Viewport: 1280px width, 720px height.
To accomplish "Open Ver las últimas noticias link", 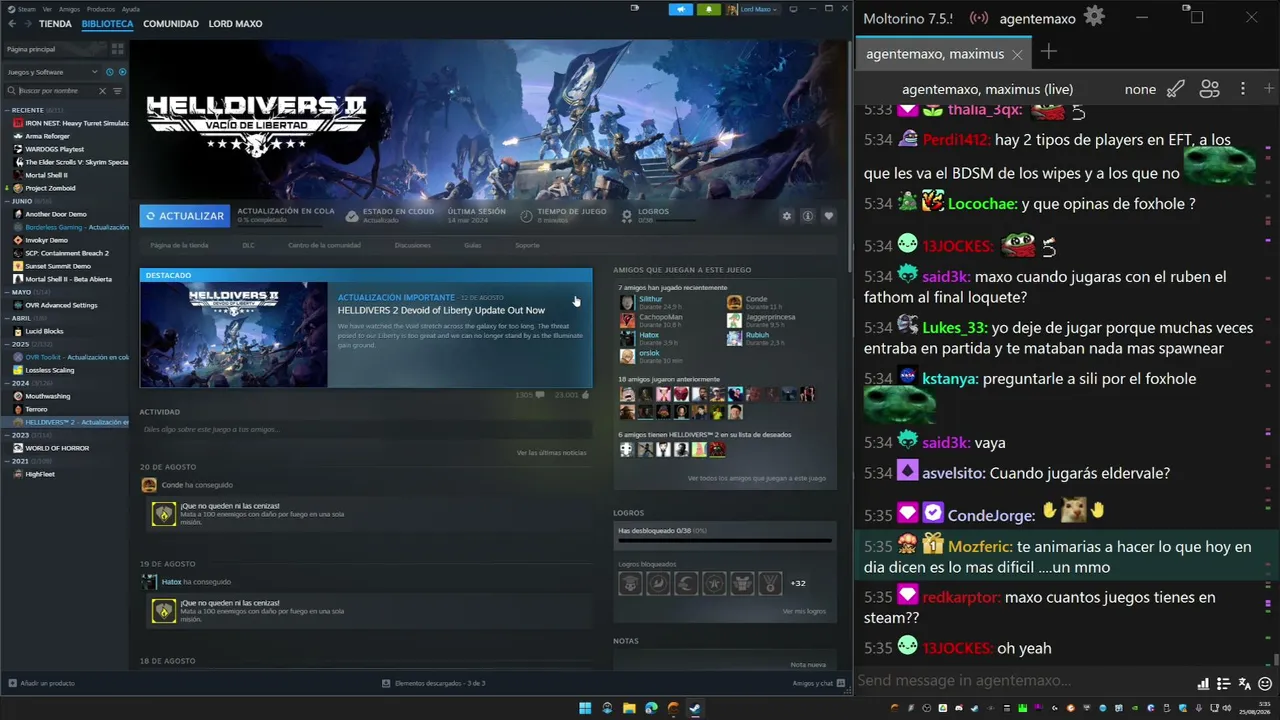I will [551, 453].
